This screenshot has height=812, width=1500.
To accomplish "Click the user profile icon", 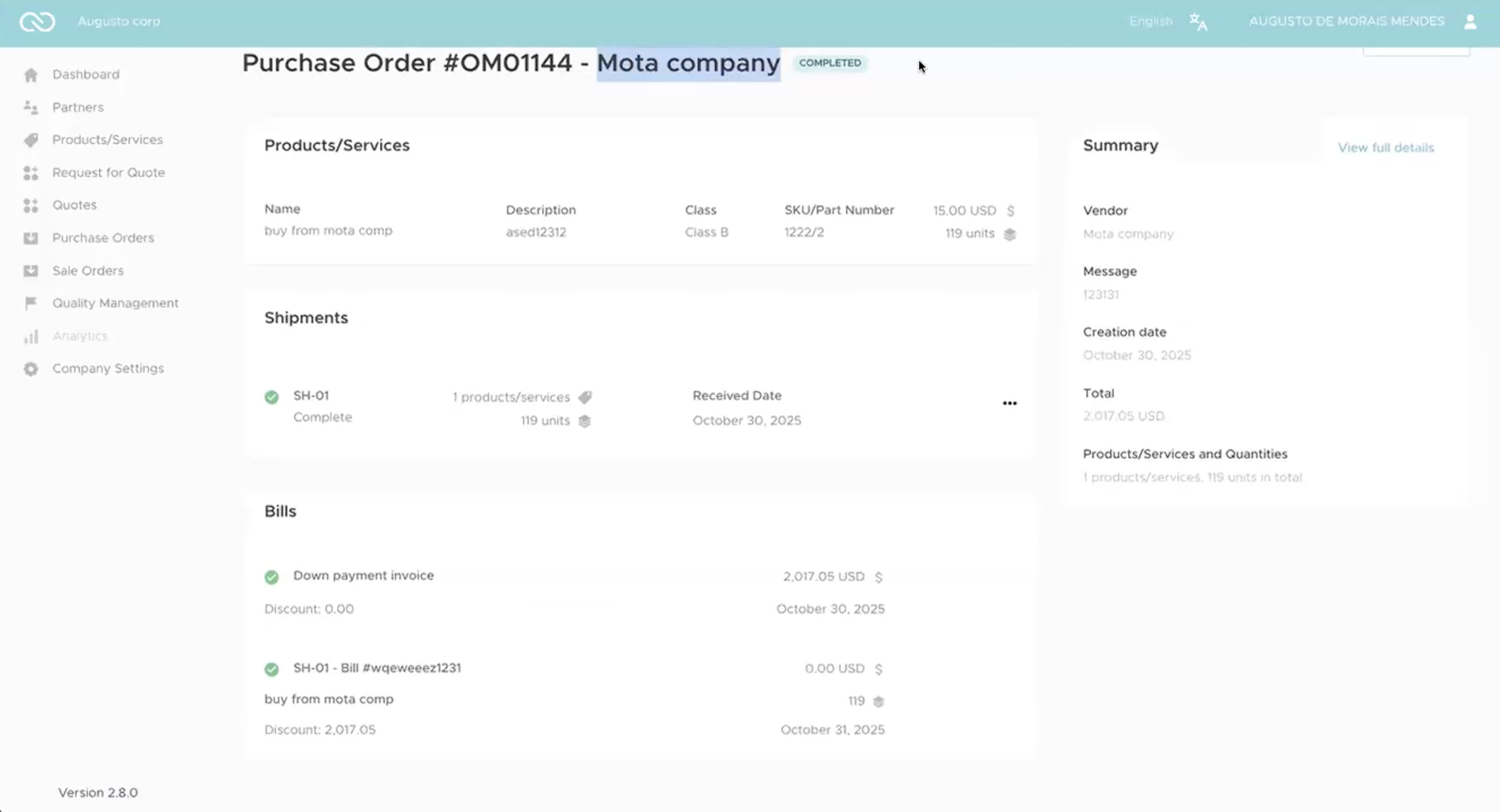I will tap(1470, 22).
